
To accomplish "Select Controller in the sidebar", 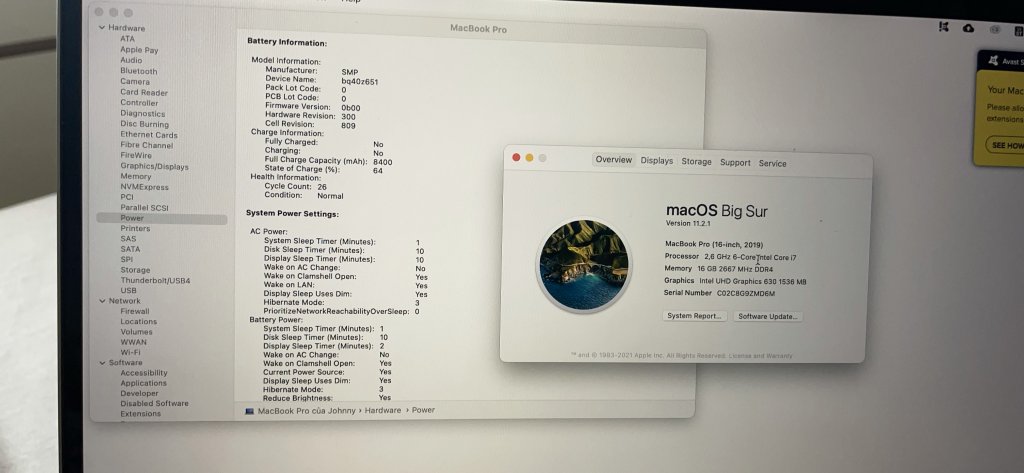I will click(139, 103).
